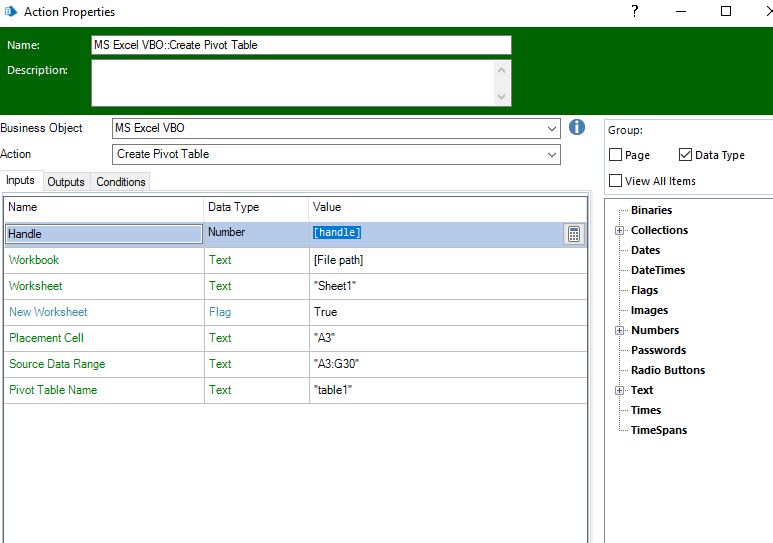This screenshot has width=773, height=543.
Task: Select the Dates tree item
Action: pos(645,250)
